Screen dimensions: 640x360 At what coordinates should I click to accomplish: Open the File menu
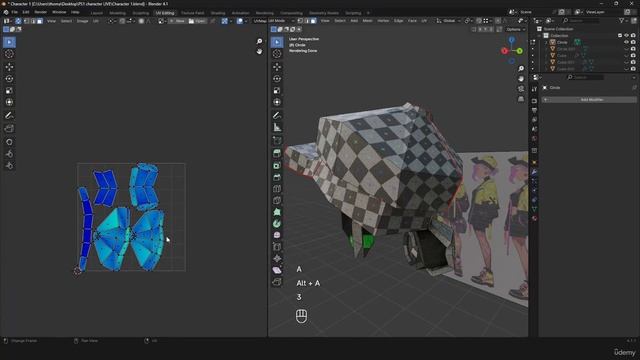[x=15, y=12]
